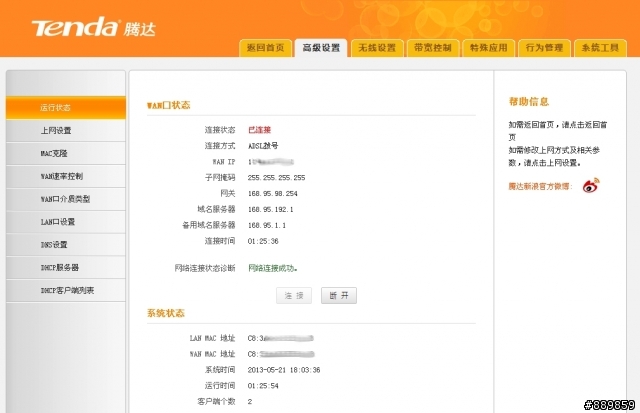Open MAC克隆 sidebar item
The image size is (640, 413).
pos(66,153)
